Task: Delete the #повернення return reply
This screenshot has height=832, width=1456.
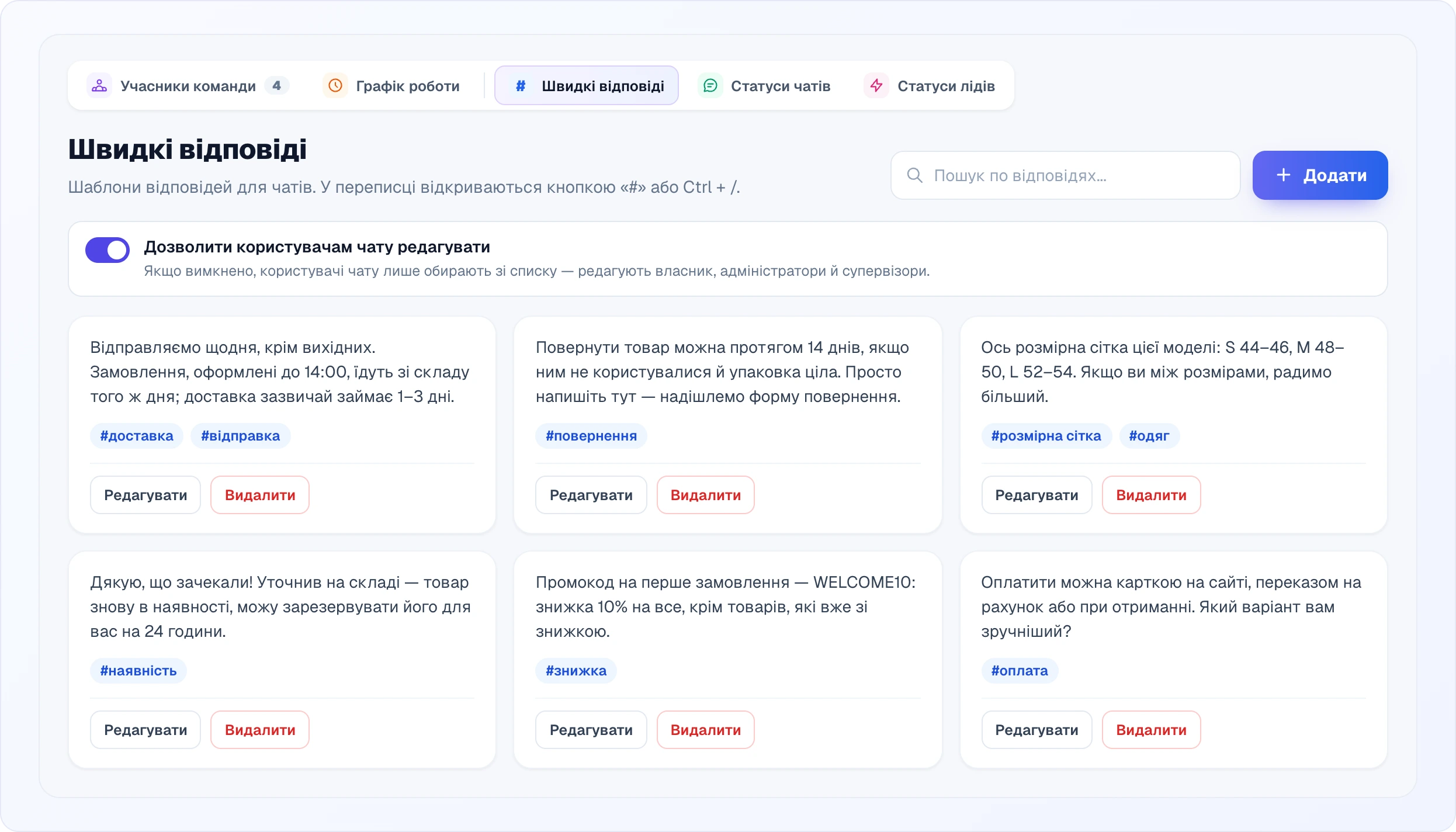Action: coord(706,495)
